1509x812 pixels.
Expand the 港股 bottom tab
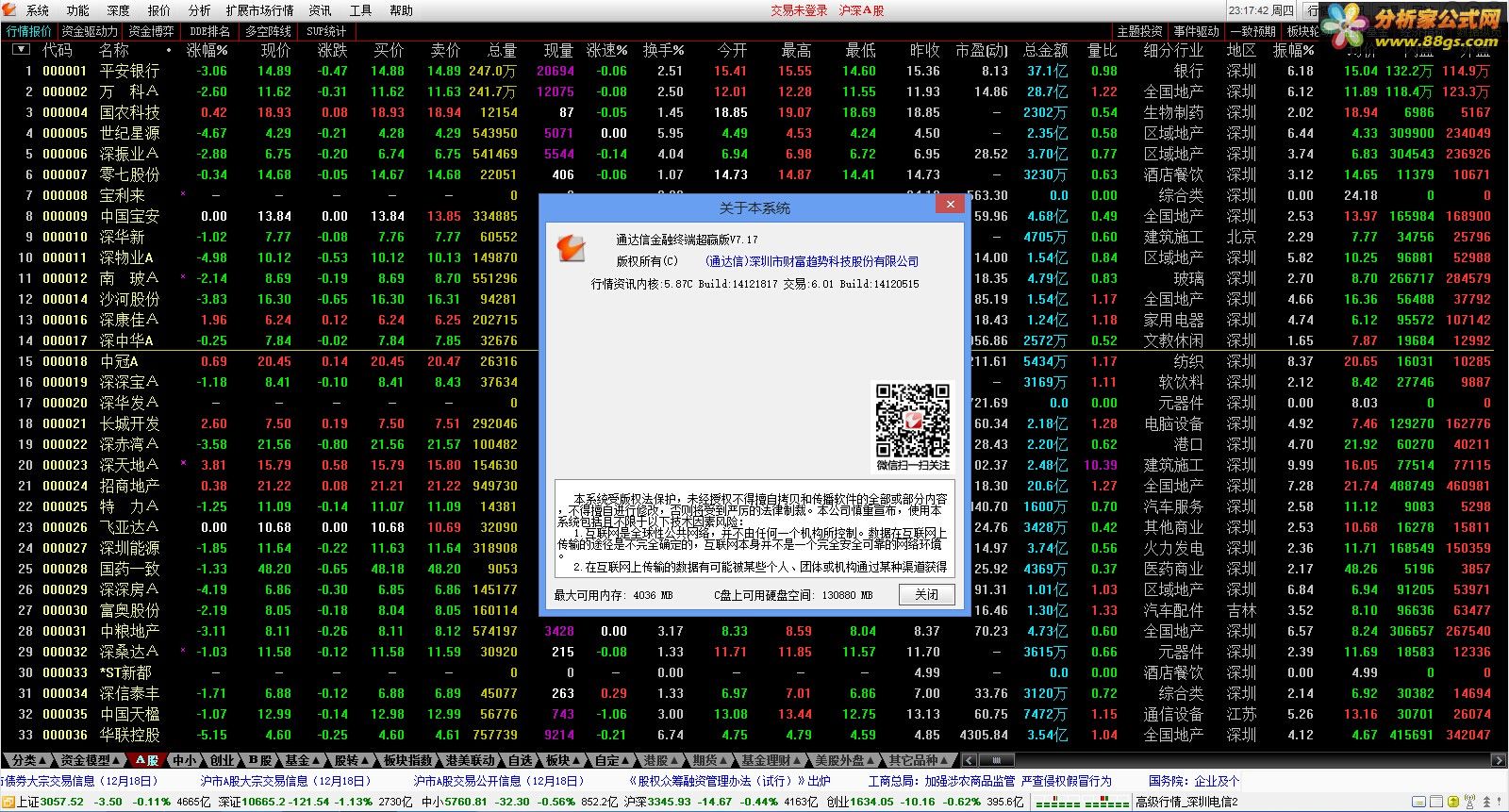coord(661,760)
